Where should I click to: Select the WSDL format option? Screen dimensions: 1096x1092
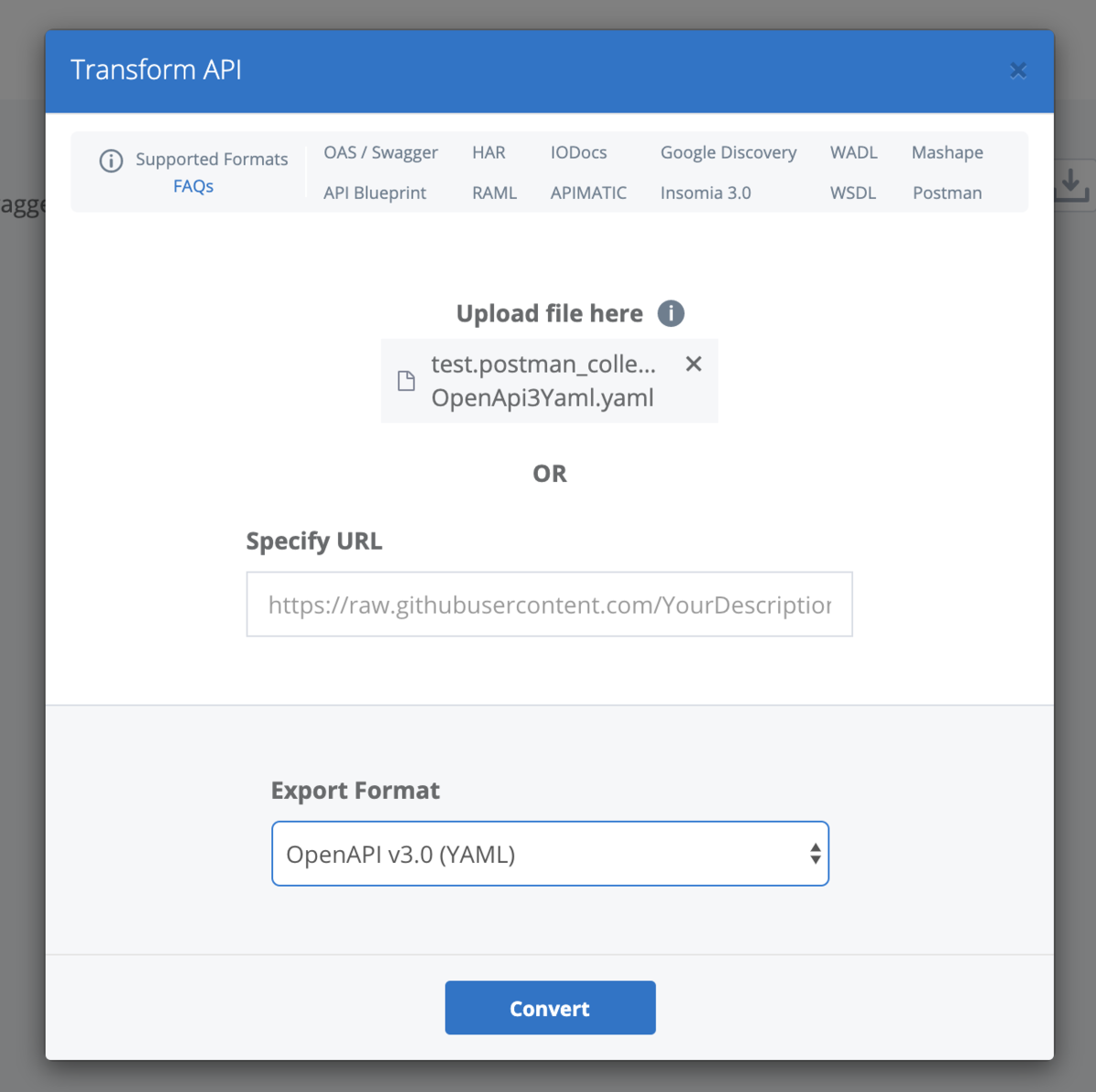[x=852, y=193]
